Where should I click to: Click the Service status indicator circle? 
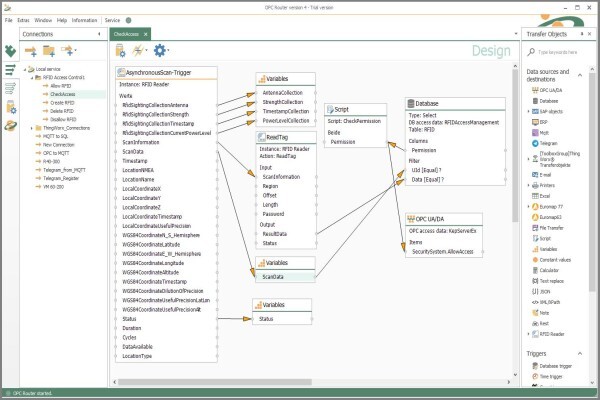tap(129, 20)
